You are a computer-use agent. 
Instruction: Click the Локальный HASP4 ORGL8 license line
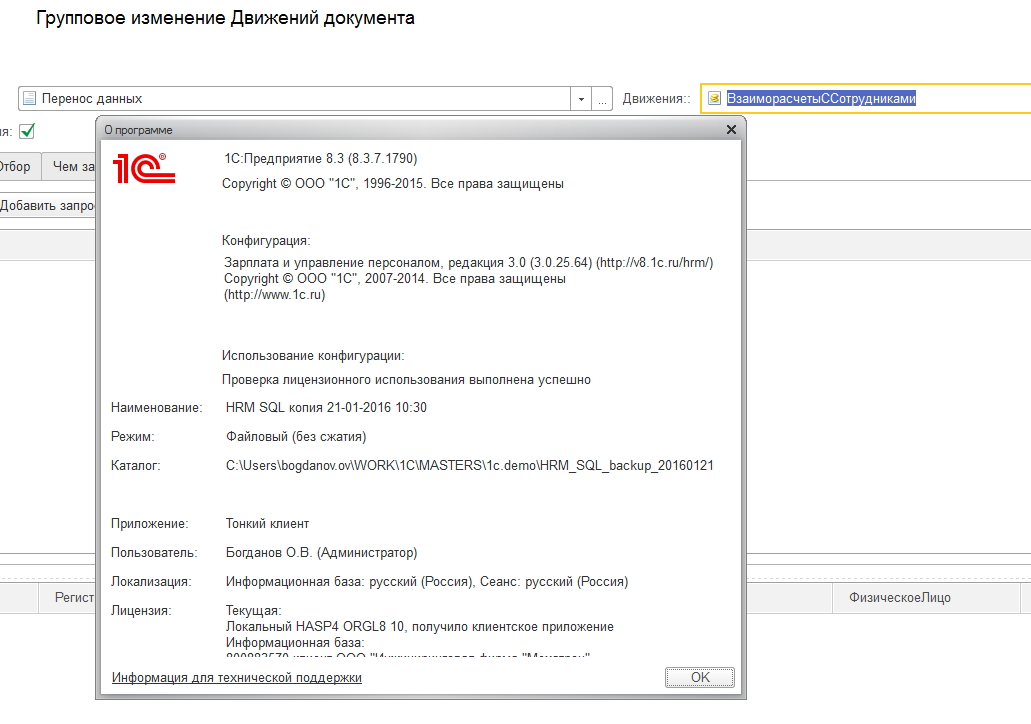coord(420,627)
